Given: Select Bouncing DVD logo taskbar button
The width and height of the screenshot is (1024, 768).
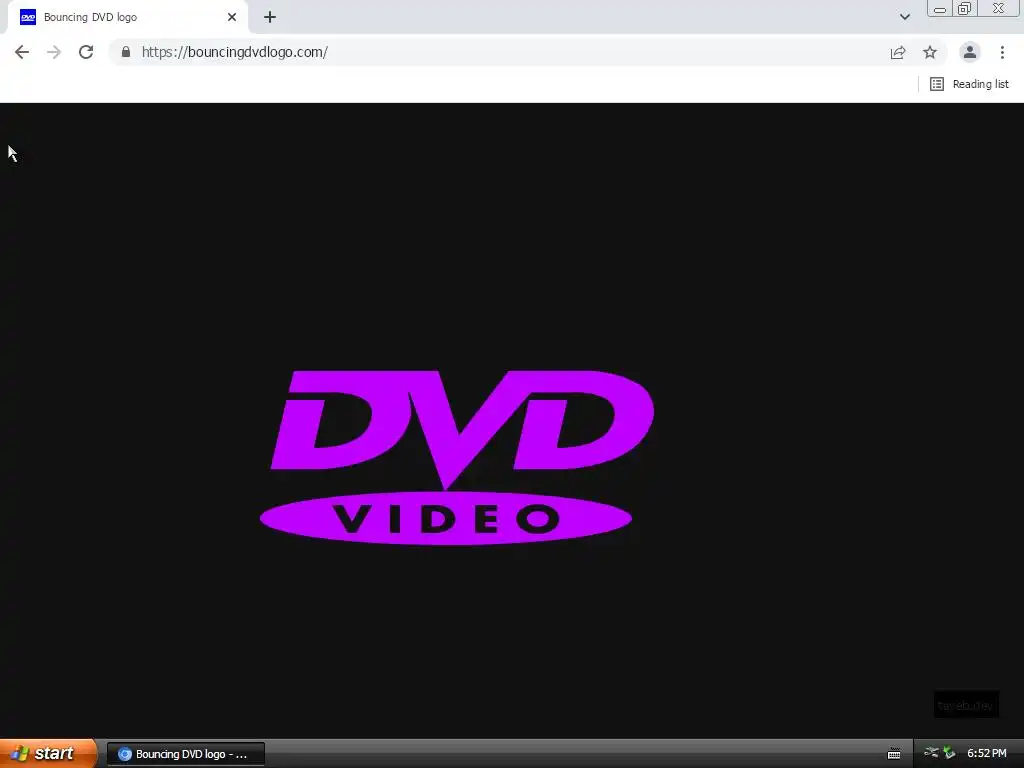Looking at the screenshot, I should coord(185,754).
